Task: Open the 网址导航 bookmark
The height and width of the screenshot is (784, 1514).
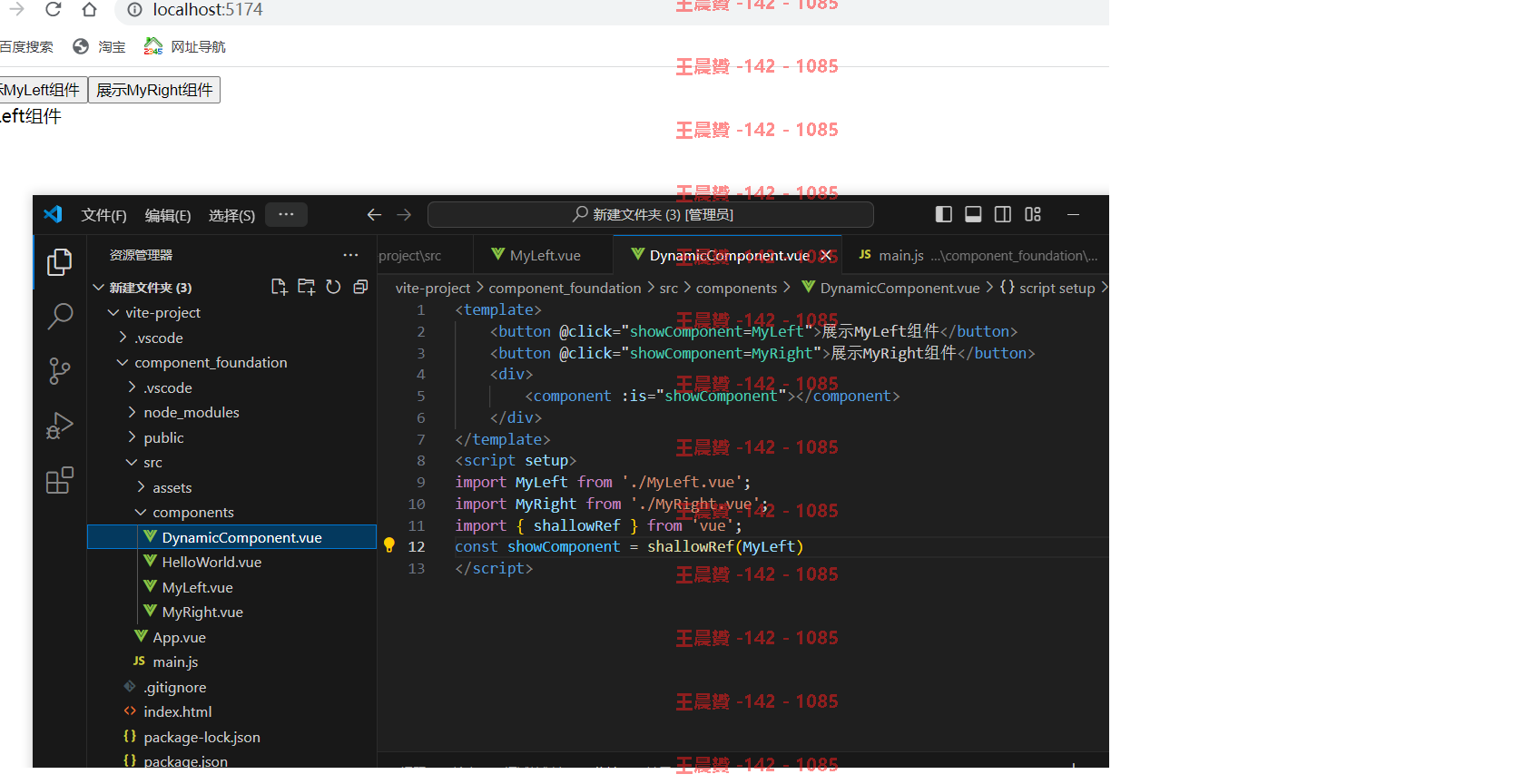Action: coord(185,46)
